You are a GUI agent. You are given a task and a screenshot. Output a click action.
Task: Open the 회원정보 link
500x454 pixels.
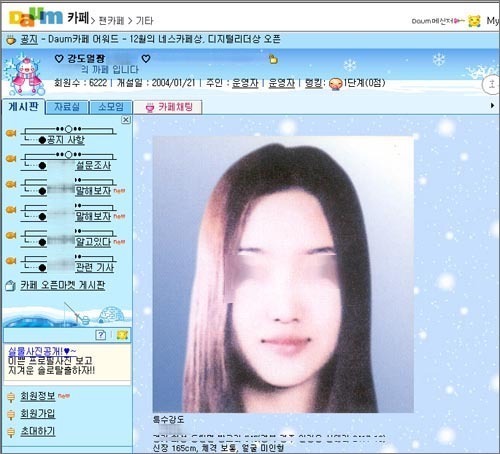pos(38,396)
